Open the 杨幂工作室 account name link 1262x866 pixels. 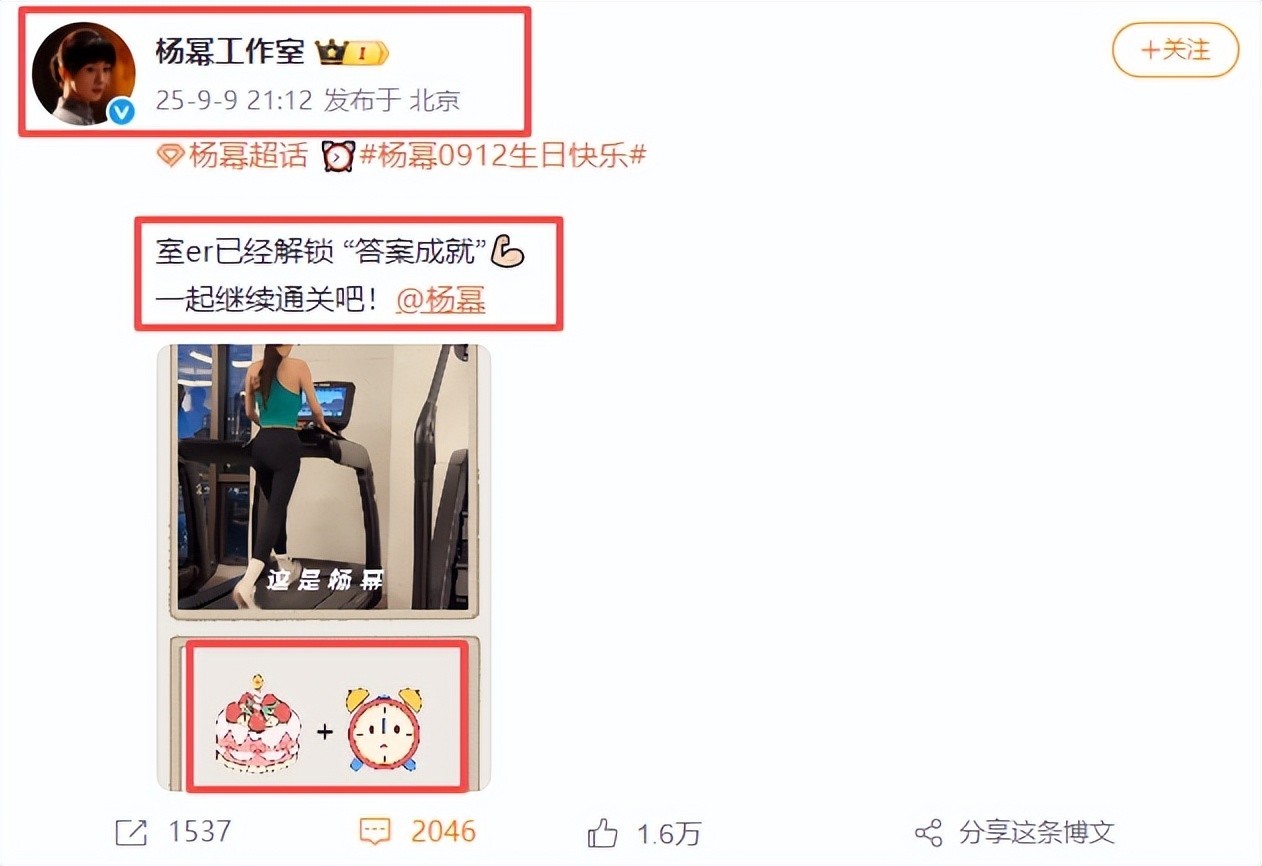coord(230,51)
